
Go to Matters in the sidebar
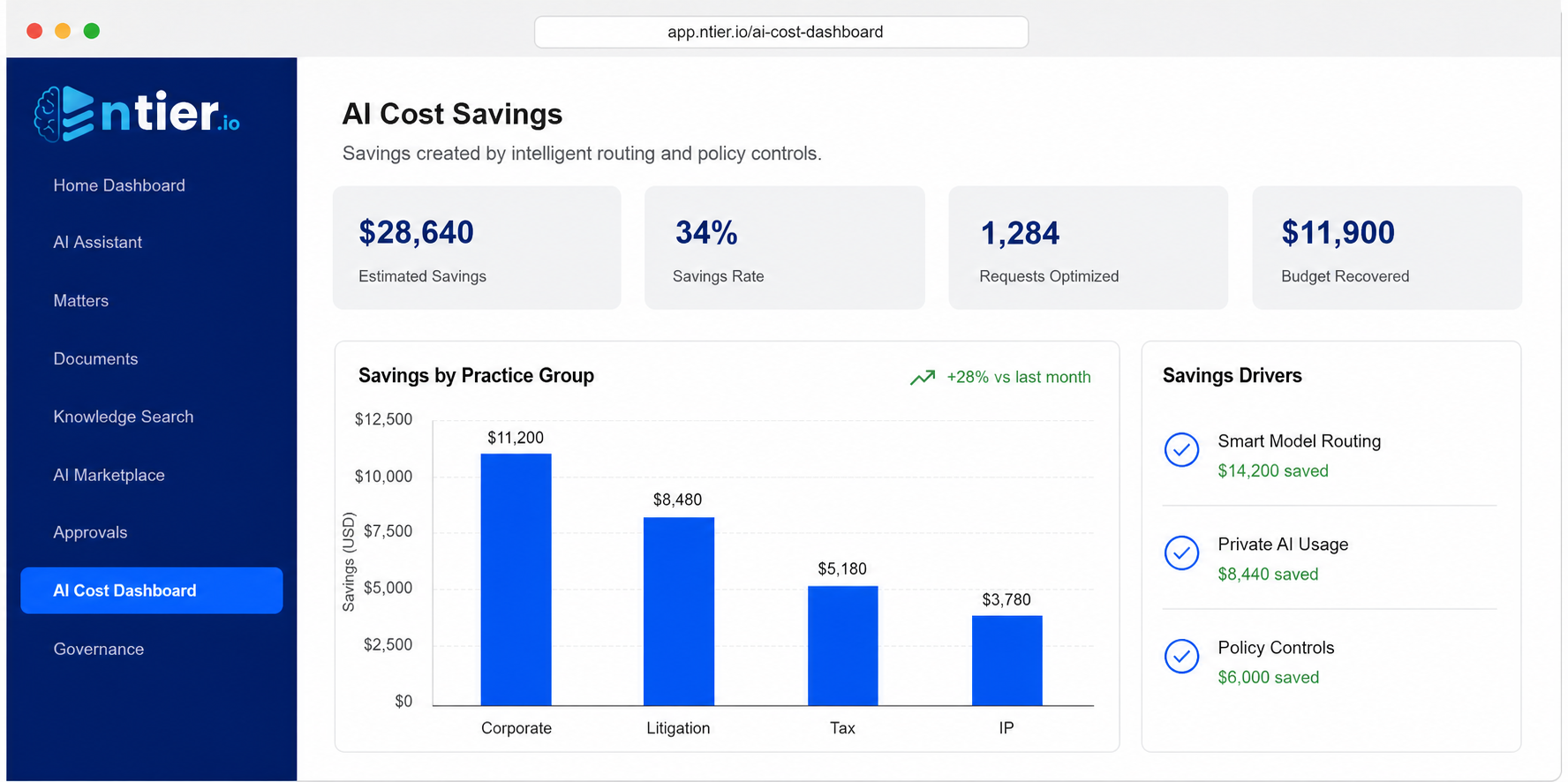80,300
